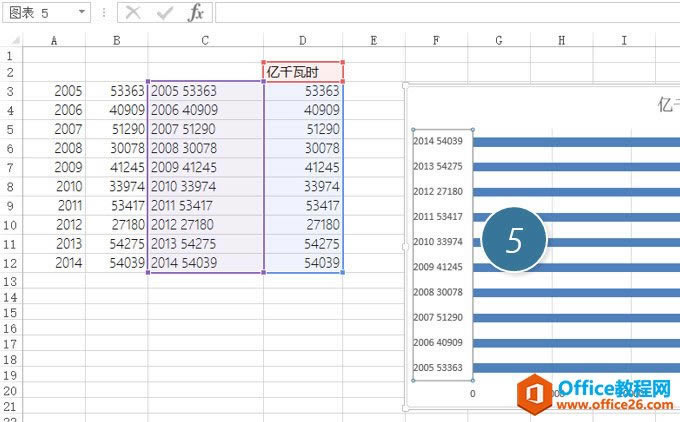This screenshot has height=422, width=680.
Task: Click the chart title at top of chart
Action: [x=667, y=105]
